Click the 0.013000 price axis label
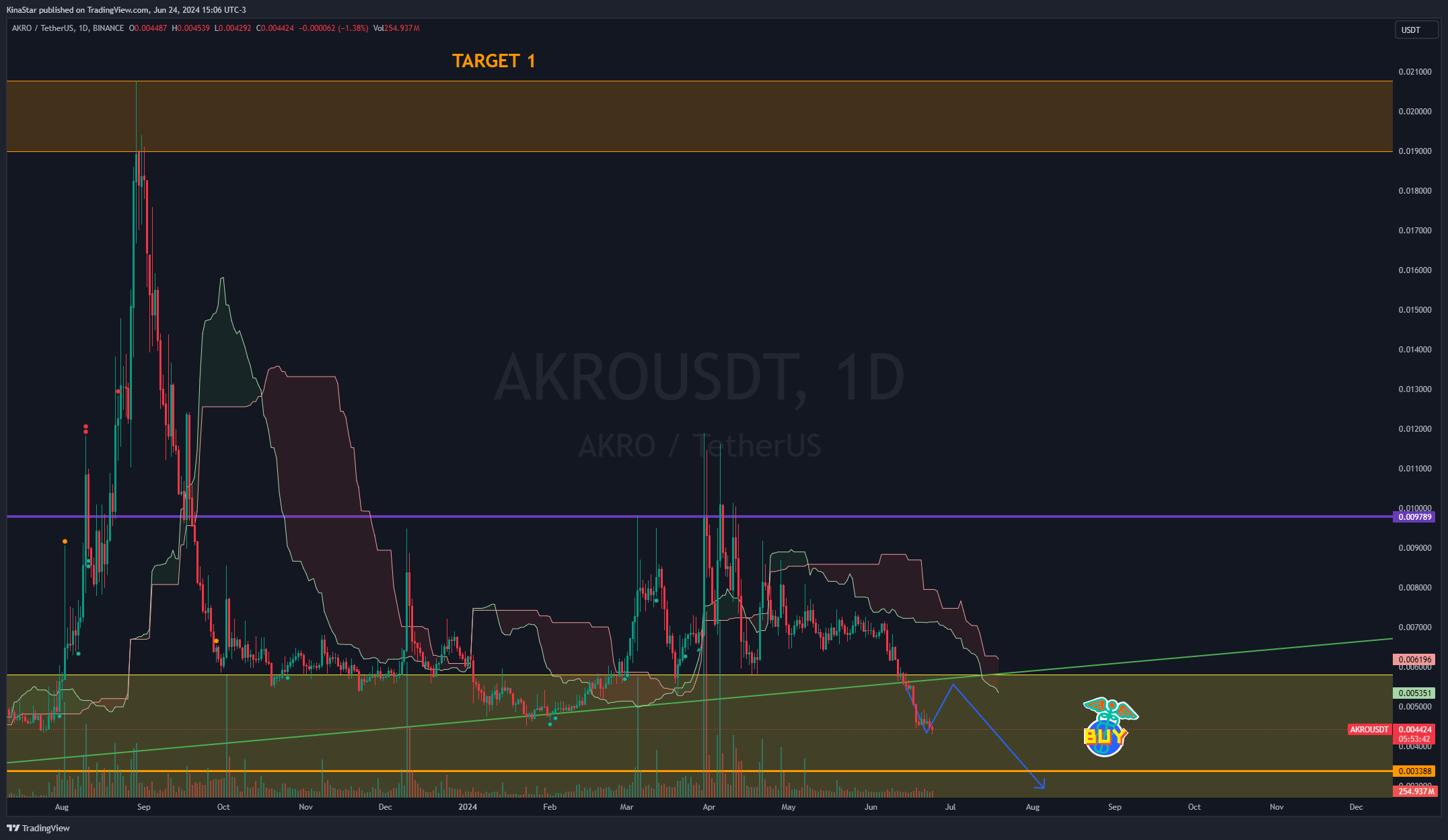Screen dimensions: 1448x840 (x=1414, y=389)
